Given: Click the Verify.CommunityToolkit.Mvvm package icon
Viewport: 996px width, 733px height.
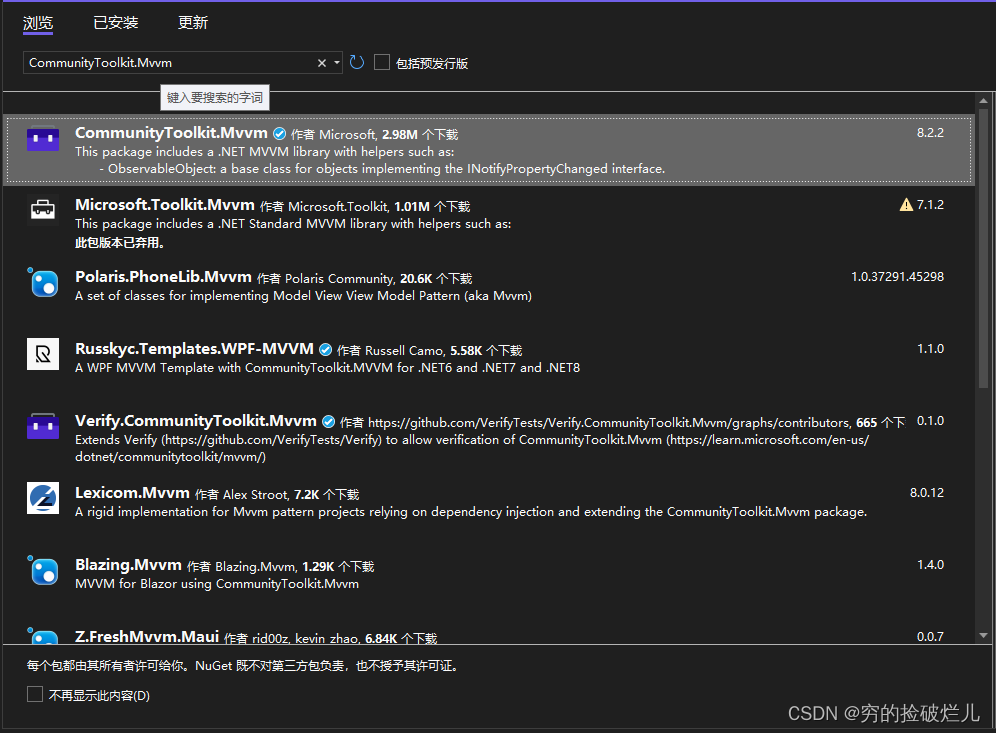Looking at the screenshot, I should [42, 426].
